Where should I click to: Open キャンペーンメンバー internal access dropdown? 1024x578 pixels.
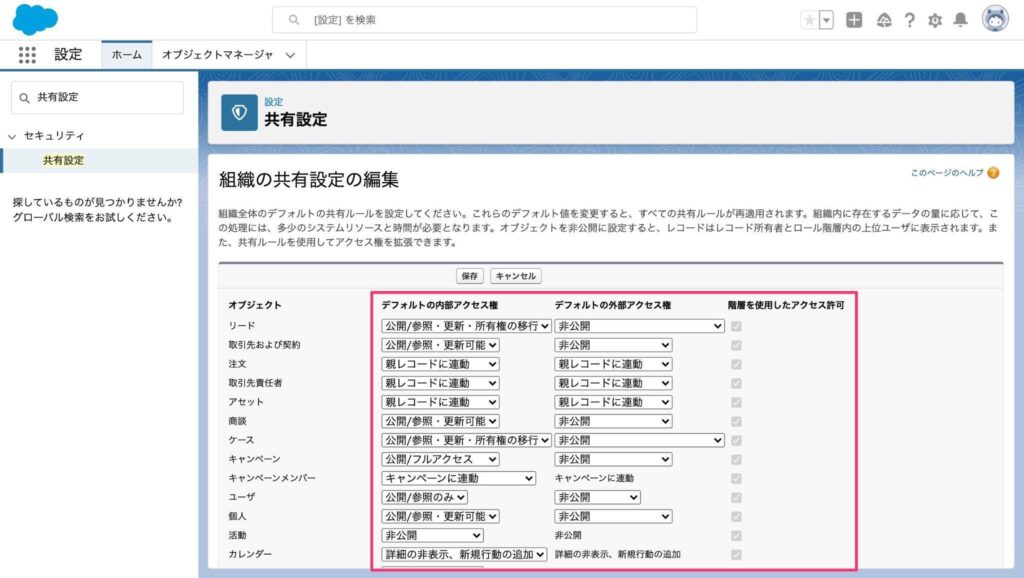click(458, 478)
